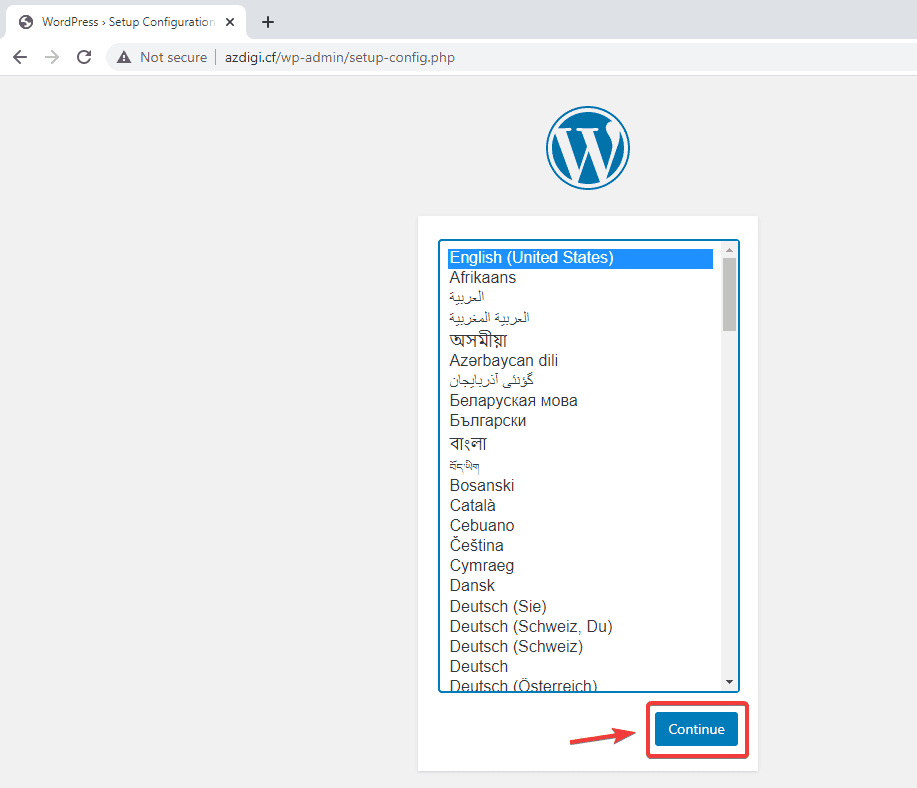
Task: Open a new browser tab with the plus icon
Action: [x=267, y=21]
